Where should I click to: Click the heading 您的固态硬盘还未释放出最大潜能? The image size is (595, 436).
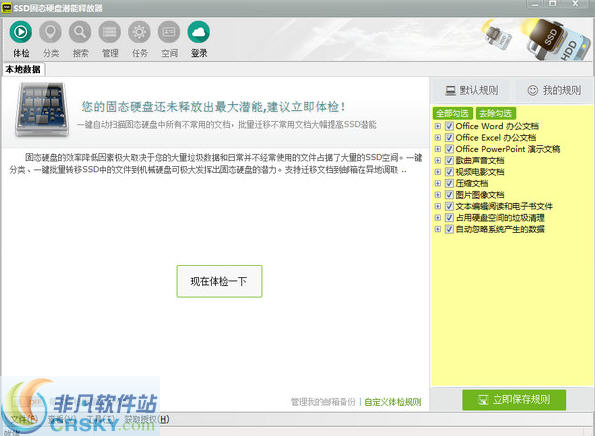tap(213, 107)
